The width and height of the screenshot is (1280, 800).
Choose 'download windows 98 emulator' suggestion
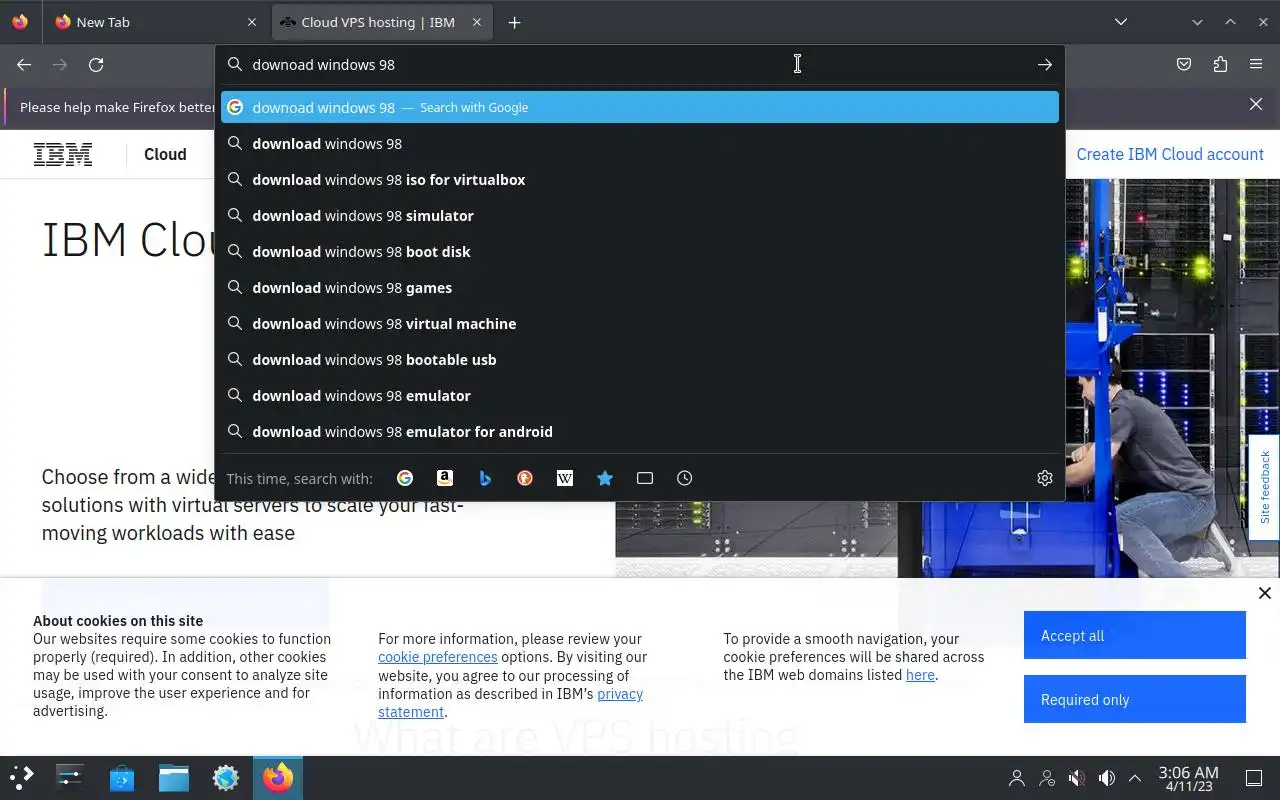[640, 396]
